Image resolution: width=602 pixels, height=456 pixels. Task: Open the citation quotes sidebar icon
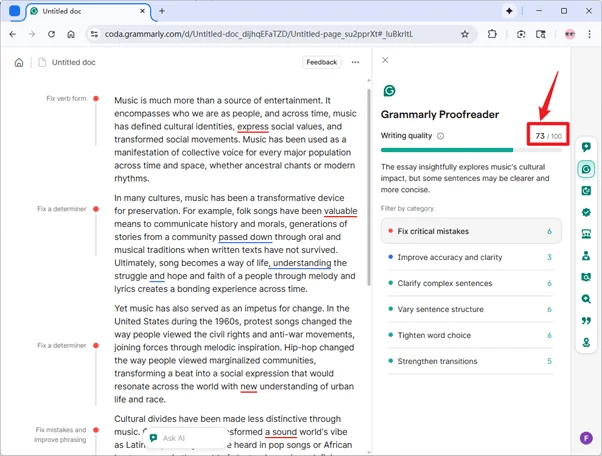586,320
